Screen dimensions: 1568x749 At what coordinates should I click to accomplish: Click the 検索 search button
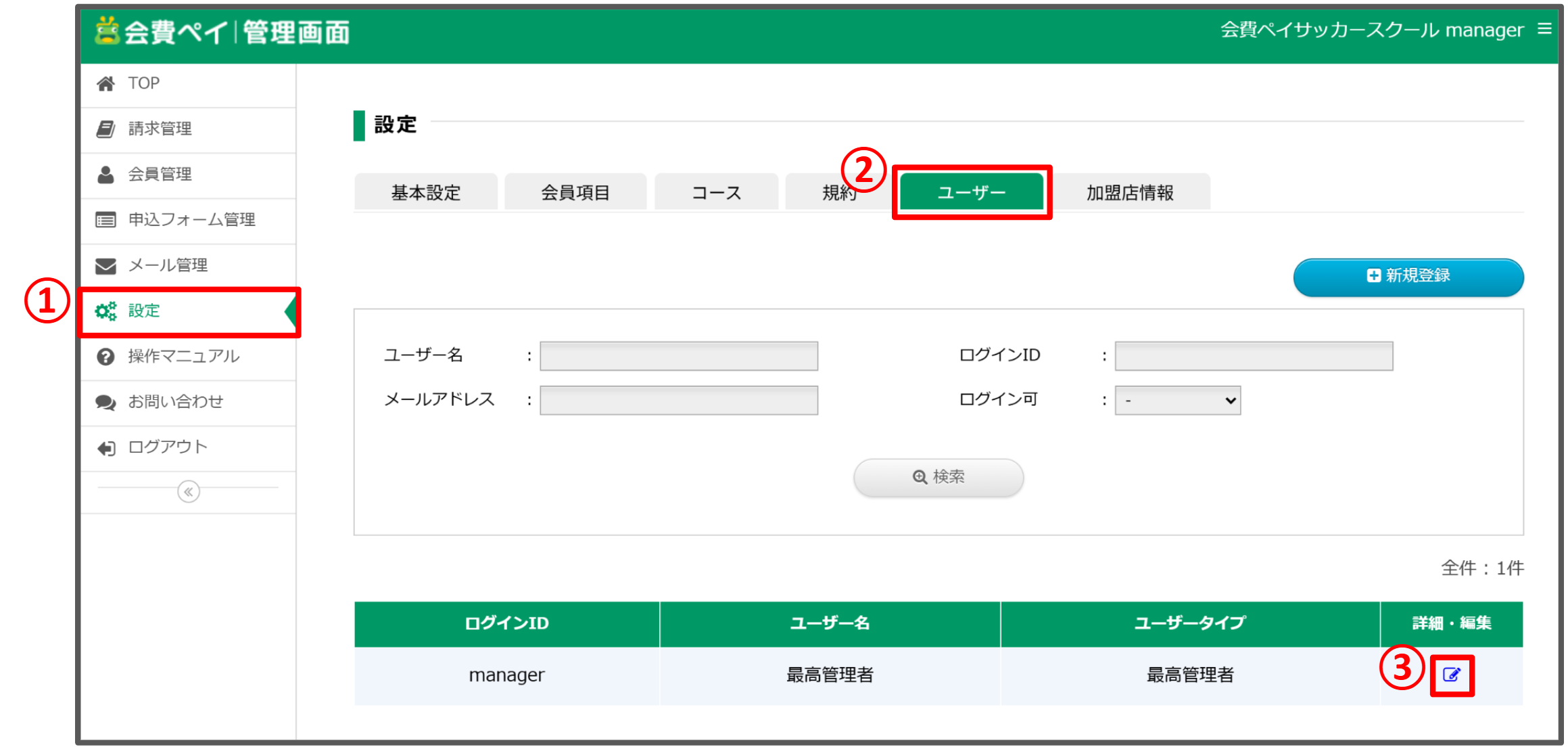[x=938, y=477]
